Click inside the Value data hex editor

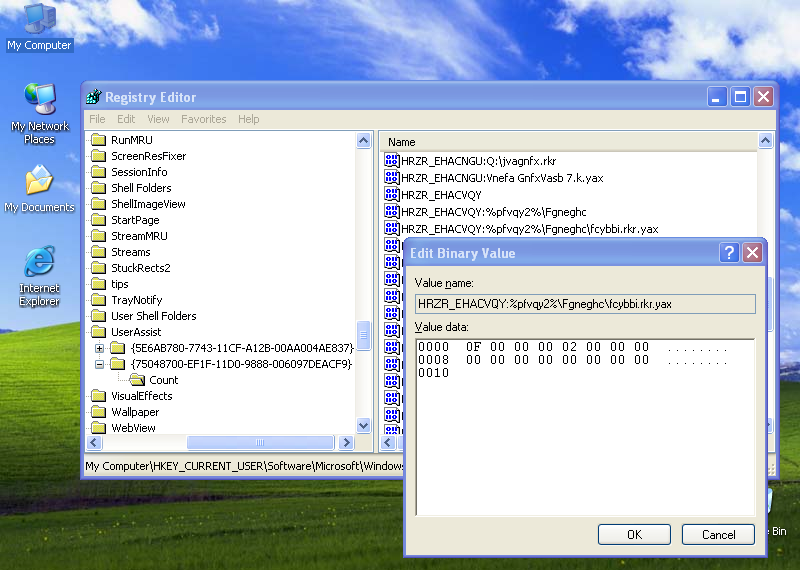[x=585, y=427]
